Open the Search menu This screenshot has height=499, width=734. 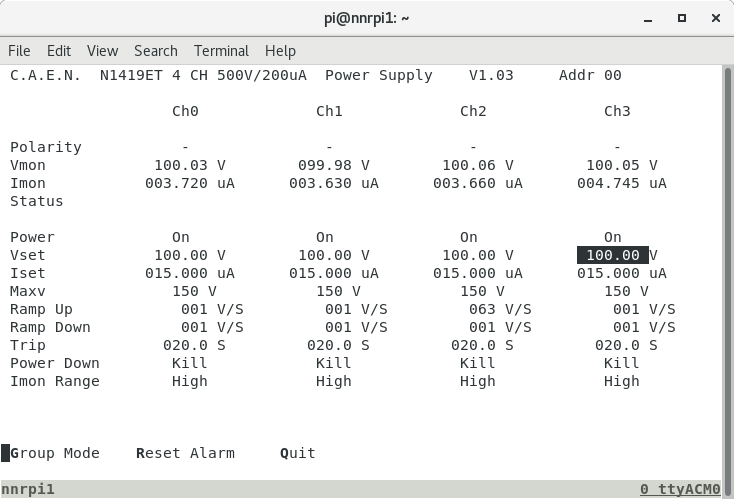tap(155, 51)
